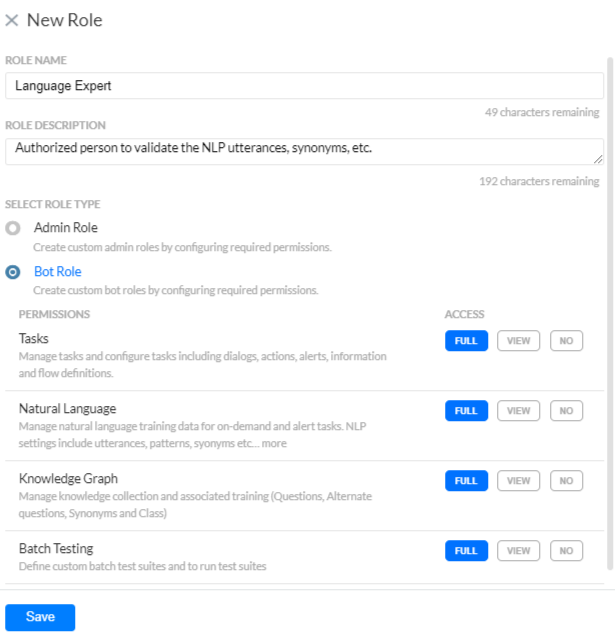The image size is (615, 635).
Task: Click the Role Name input field
Action: coord(304,86)
